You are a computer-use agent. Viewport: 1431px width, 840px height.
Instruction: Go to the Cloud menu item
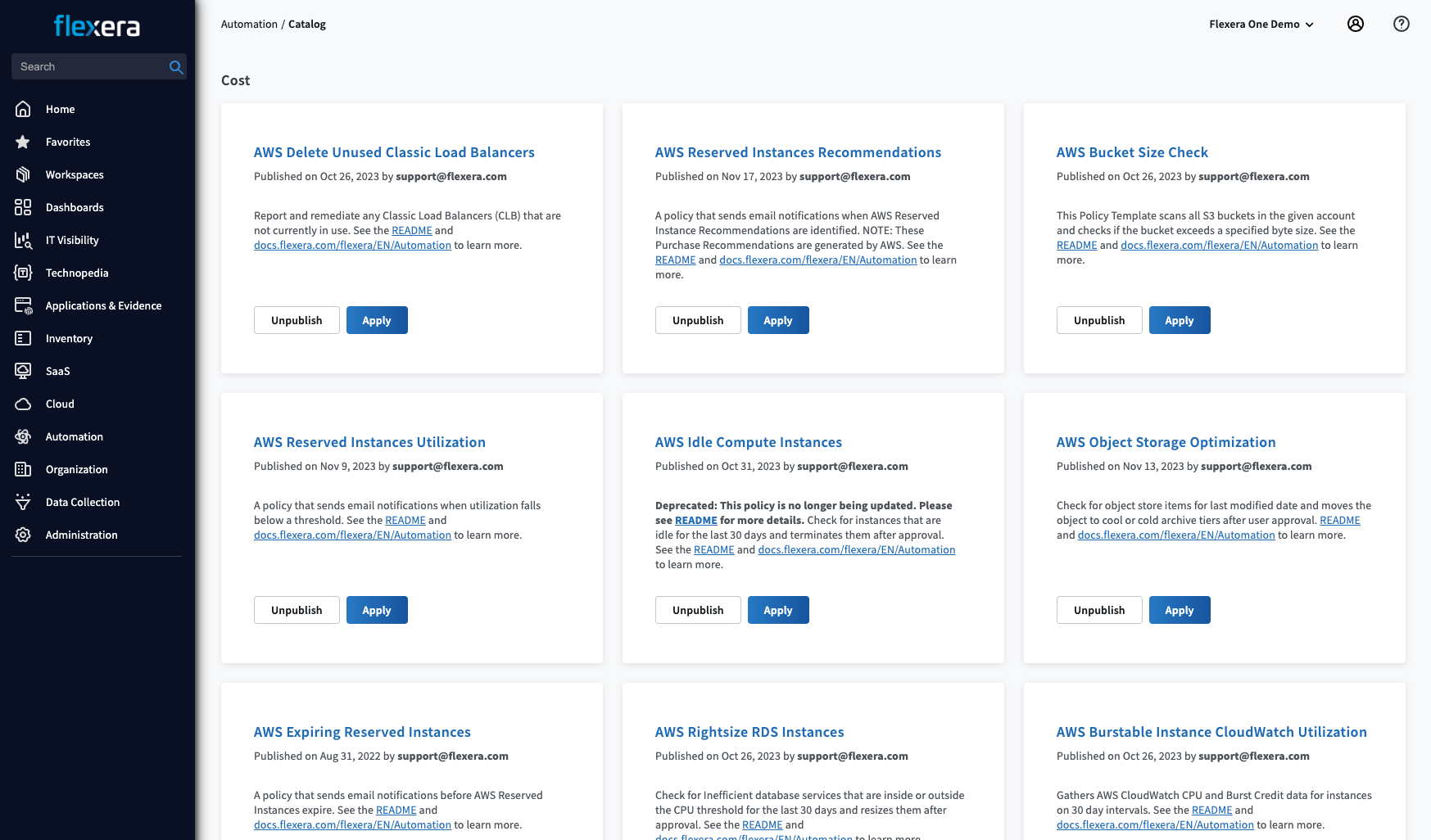60,404
